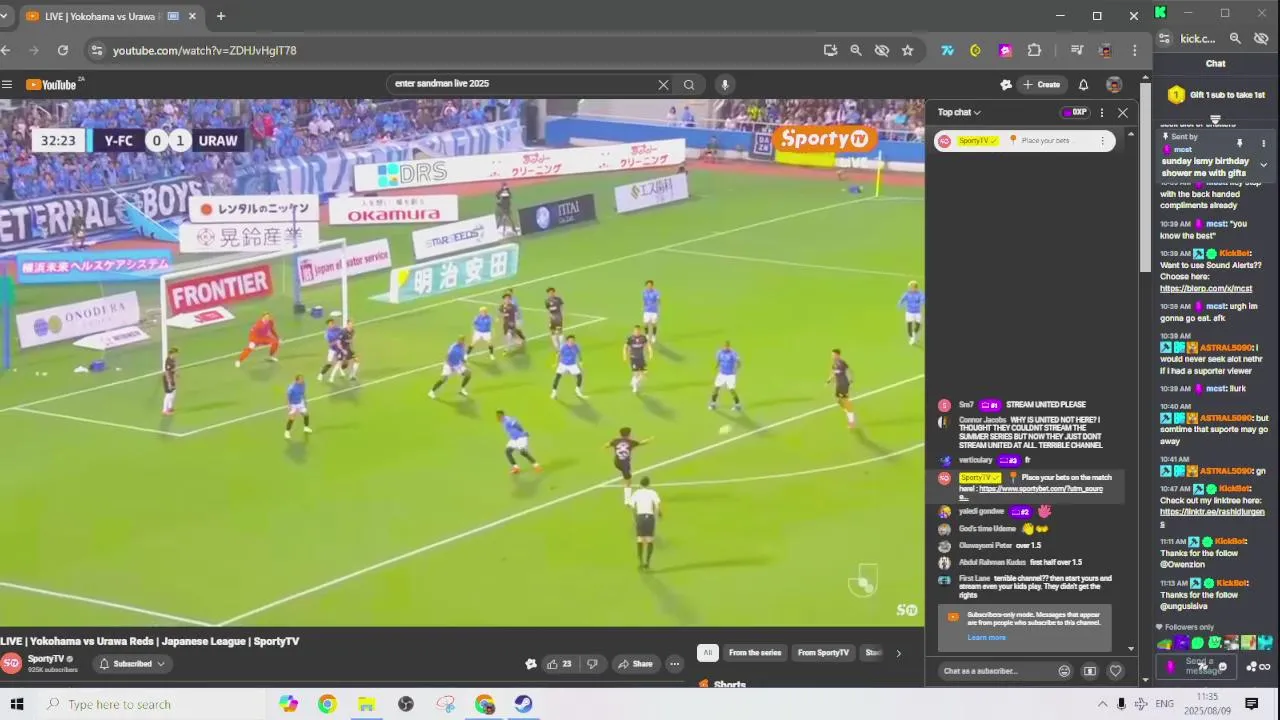The width and height of the screenshot is (1280, 720).
Task: Expand the Subscribed notification dropdown
Action: pyautogui.click(x=132, y=664)
